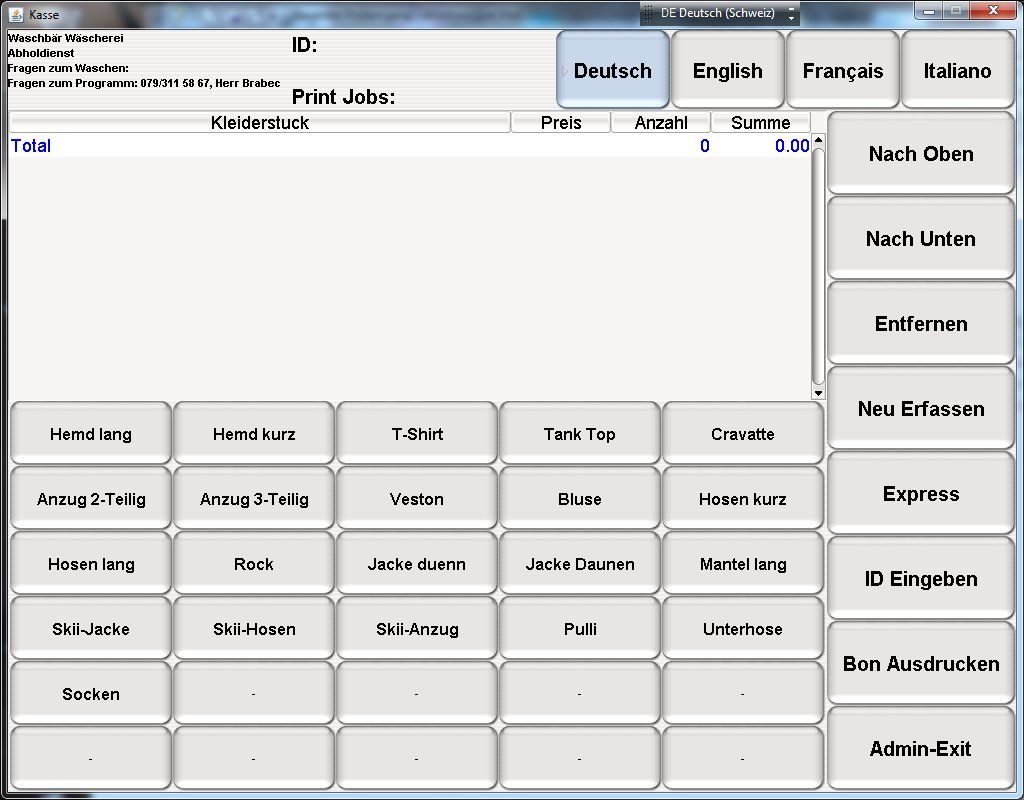Click the item list scrollbar track
The height and width of the screenshot is (800, 1024).
(818, 266)
